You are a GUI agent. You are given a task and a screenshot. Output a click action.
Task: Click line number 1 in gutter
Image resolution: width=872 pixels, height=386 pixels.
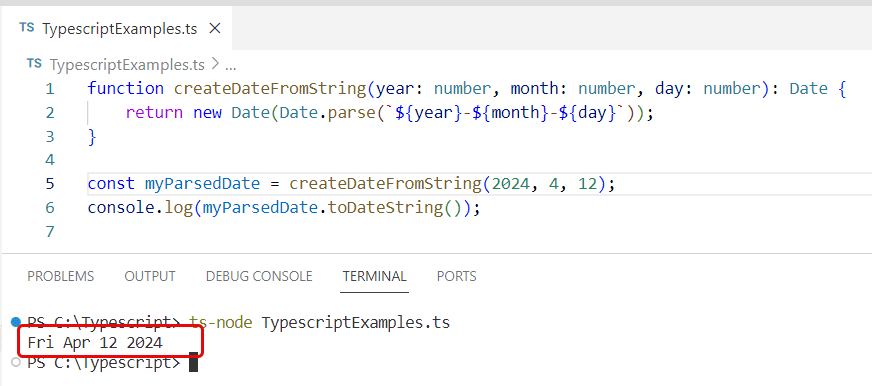pos(50,89)
